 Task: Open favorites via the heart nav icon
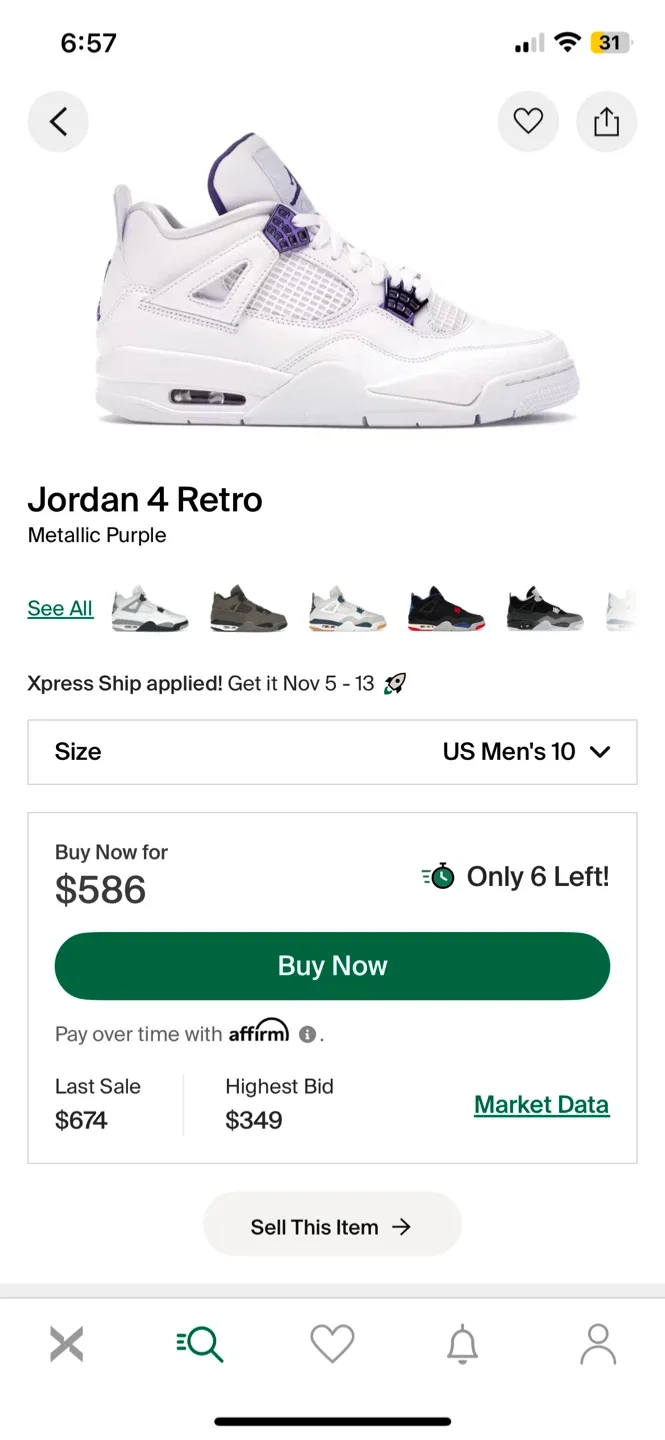332,1344
